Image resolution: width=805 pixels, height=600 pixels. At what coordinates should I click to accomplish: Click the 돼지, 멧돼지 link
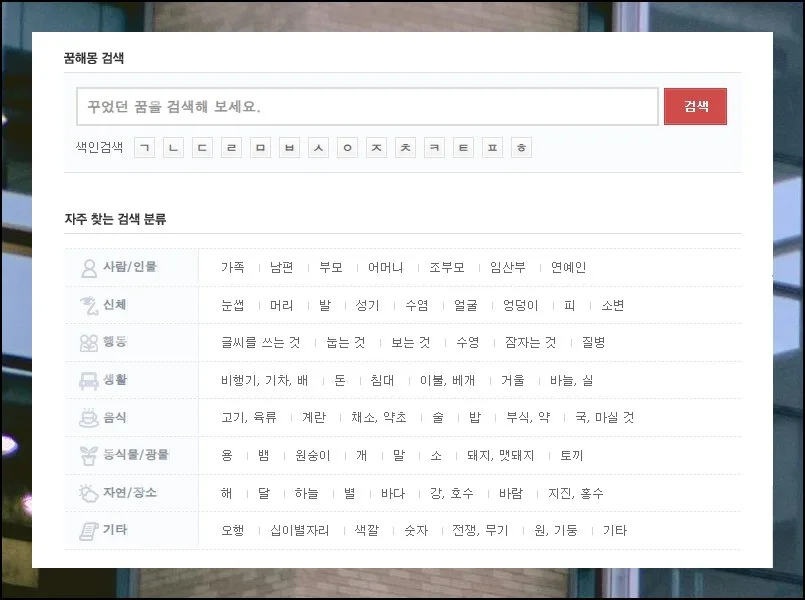coord(501,456)
